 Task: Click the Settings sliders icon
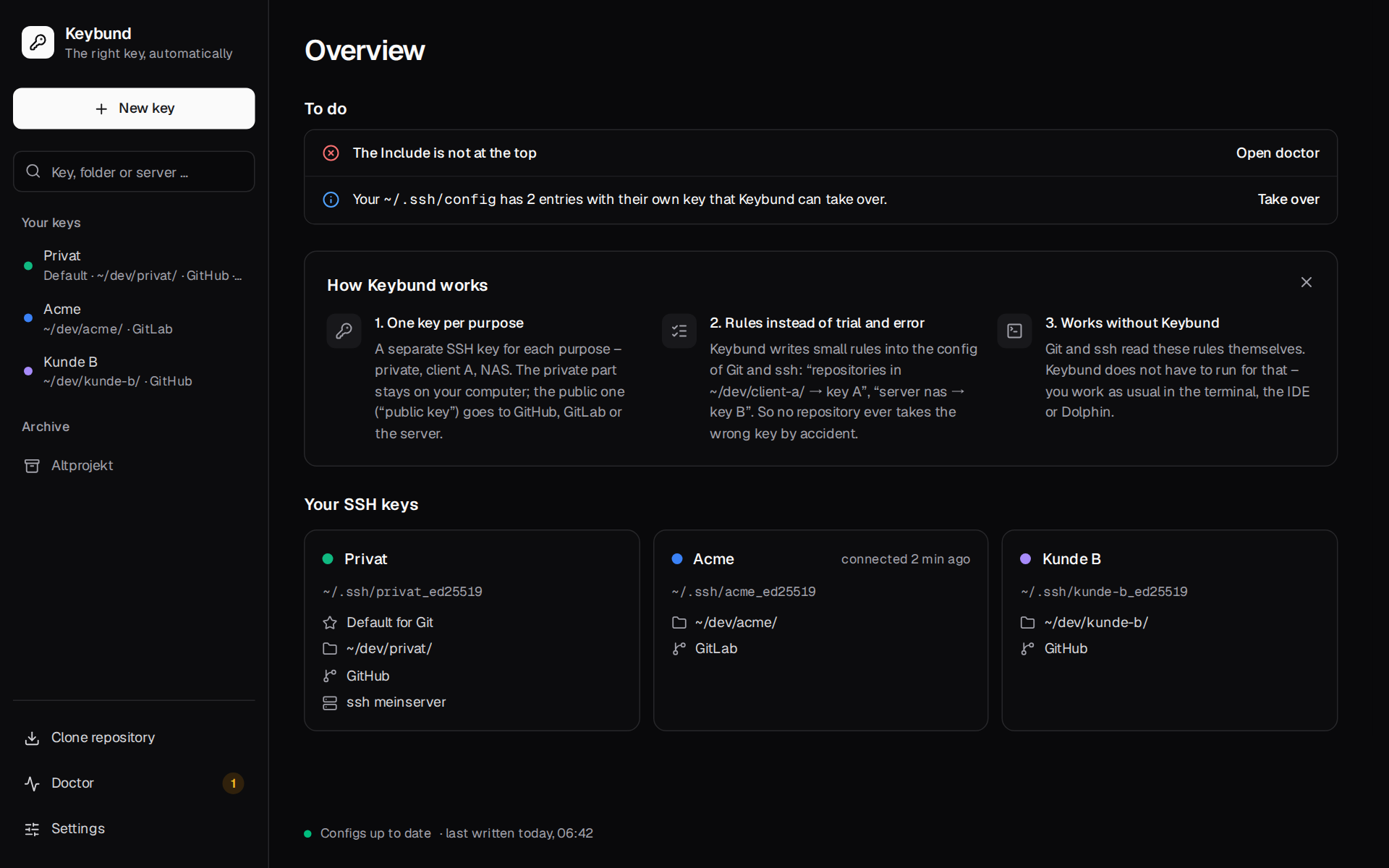[x=32, y=829]
